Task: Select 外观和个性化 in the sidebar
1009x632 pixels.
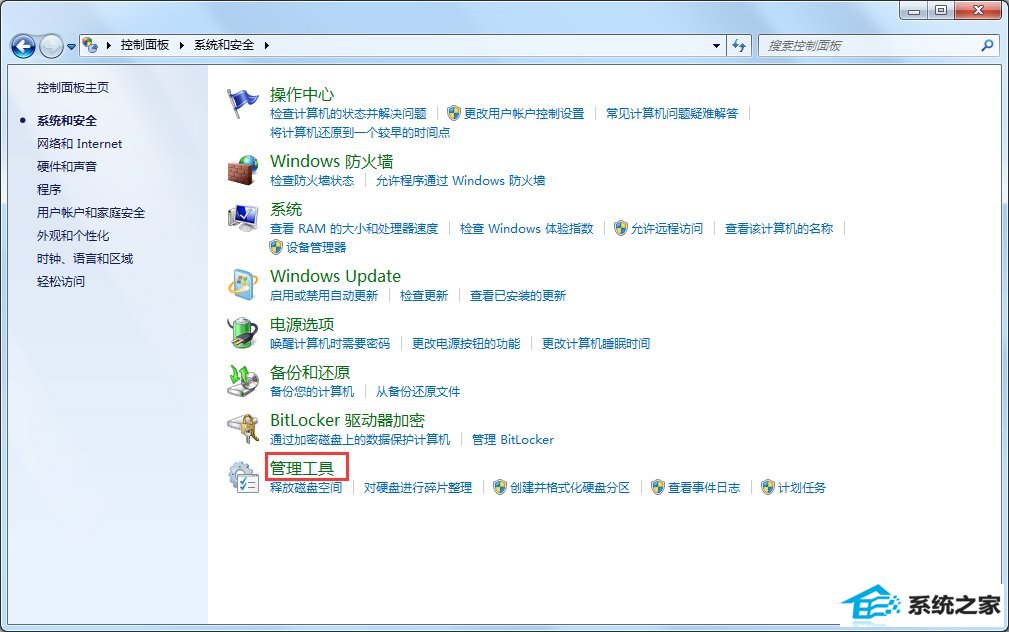Action: [x=73, y=236]
